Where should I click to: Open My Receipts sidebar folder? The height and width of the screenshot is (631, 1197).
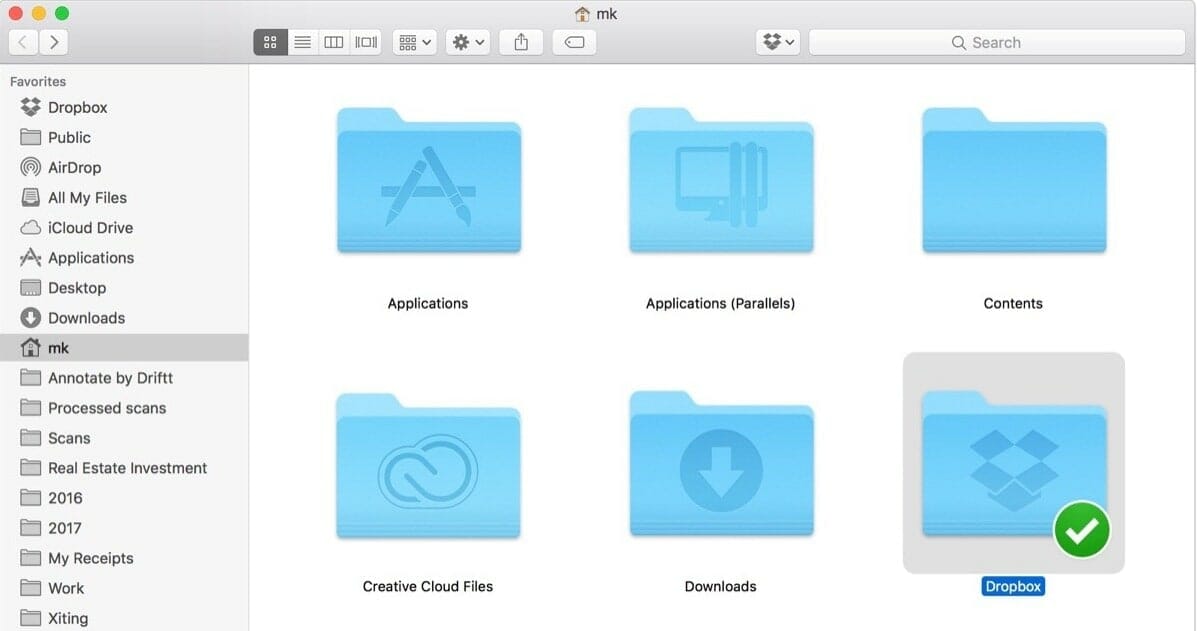click(x=124, y=558)
